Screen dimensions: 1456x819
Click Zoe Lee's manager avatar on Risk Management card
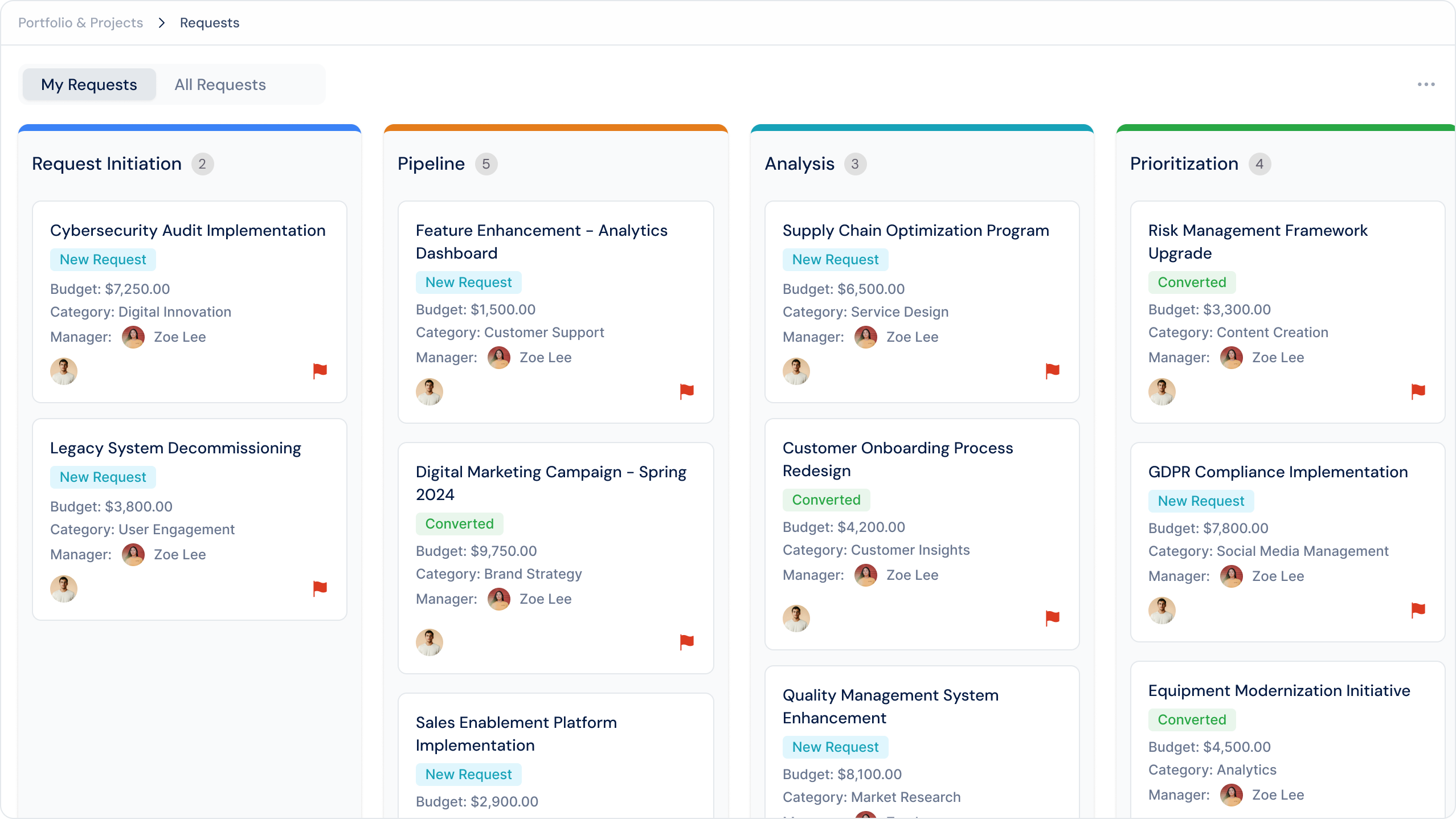coord(1232,358)
